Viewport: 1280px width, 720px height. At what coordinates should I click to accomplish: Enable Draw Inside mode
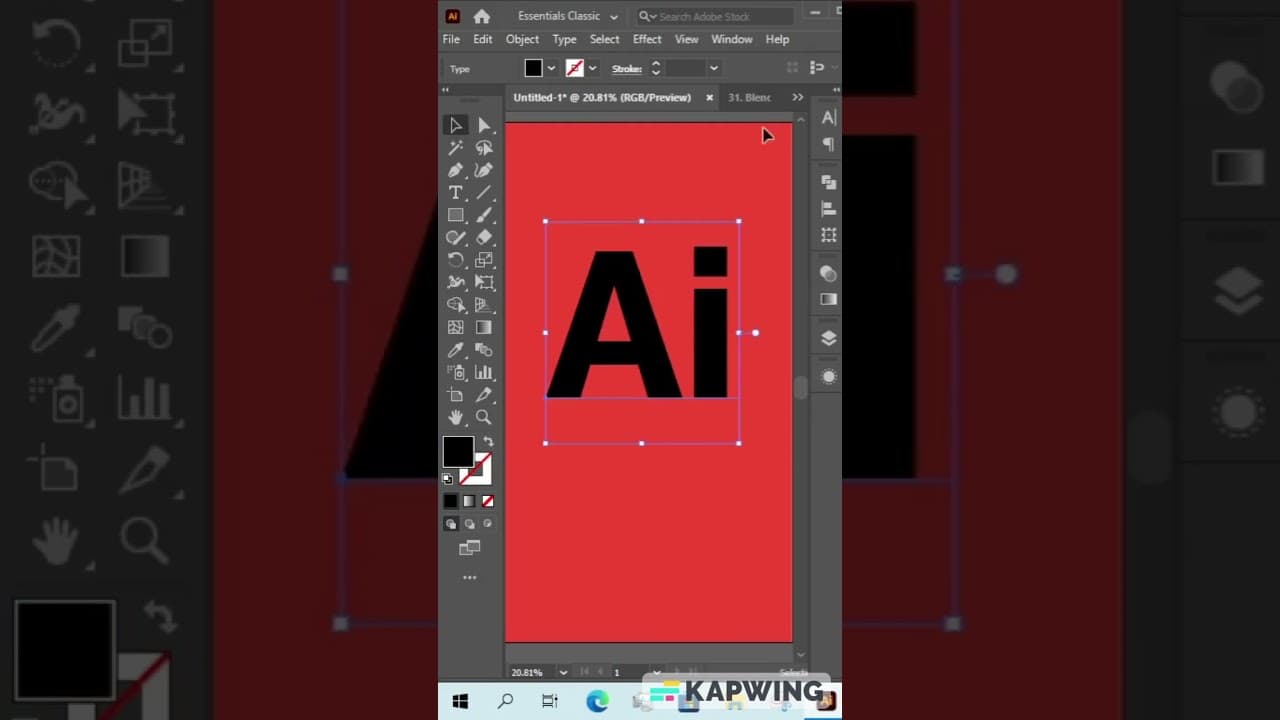488,523
